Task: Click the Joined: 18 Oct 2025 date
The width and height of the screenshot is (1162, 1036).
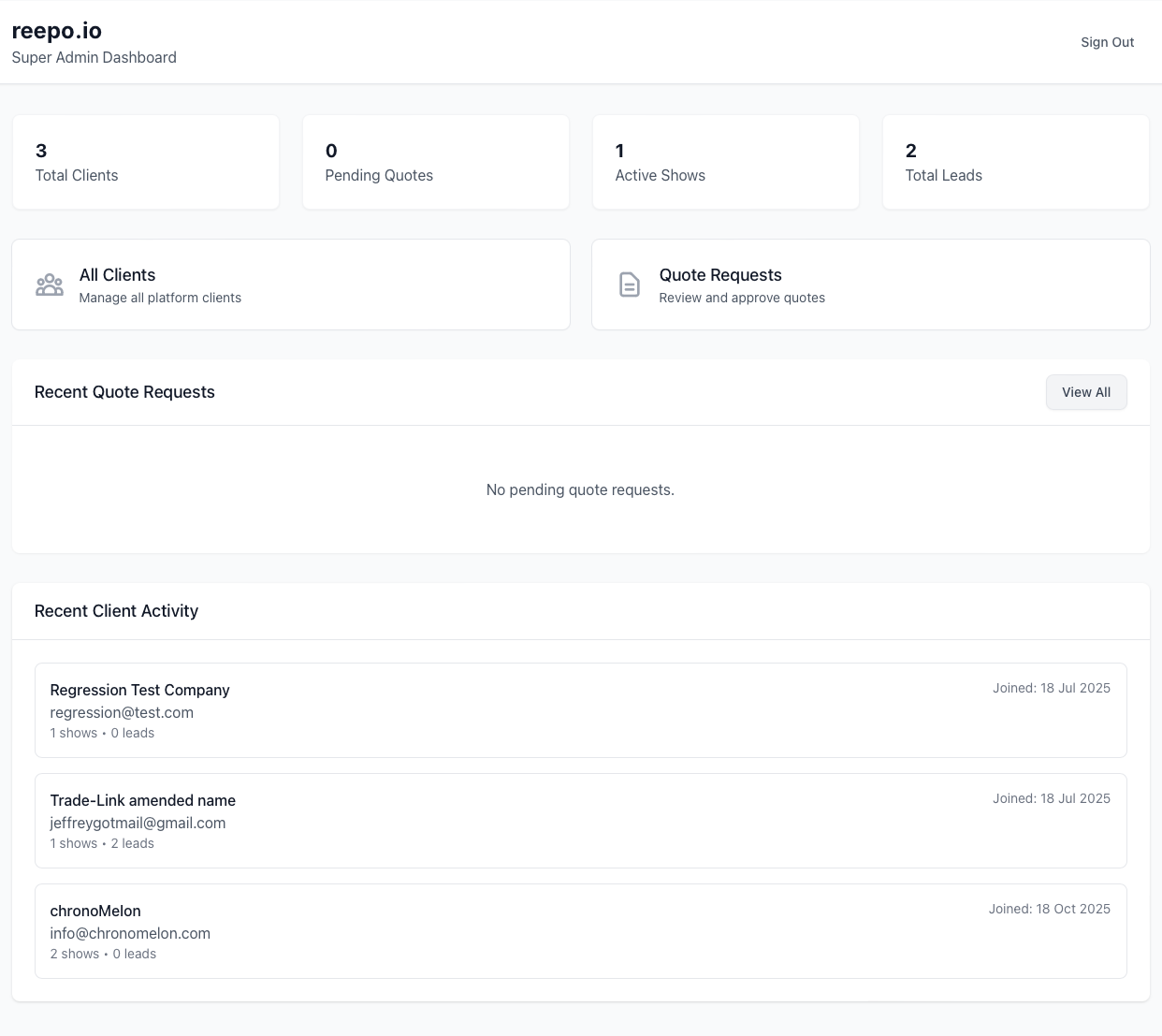Action: click(x=1050, y=909)
